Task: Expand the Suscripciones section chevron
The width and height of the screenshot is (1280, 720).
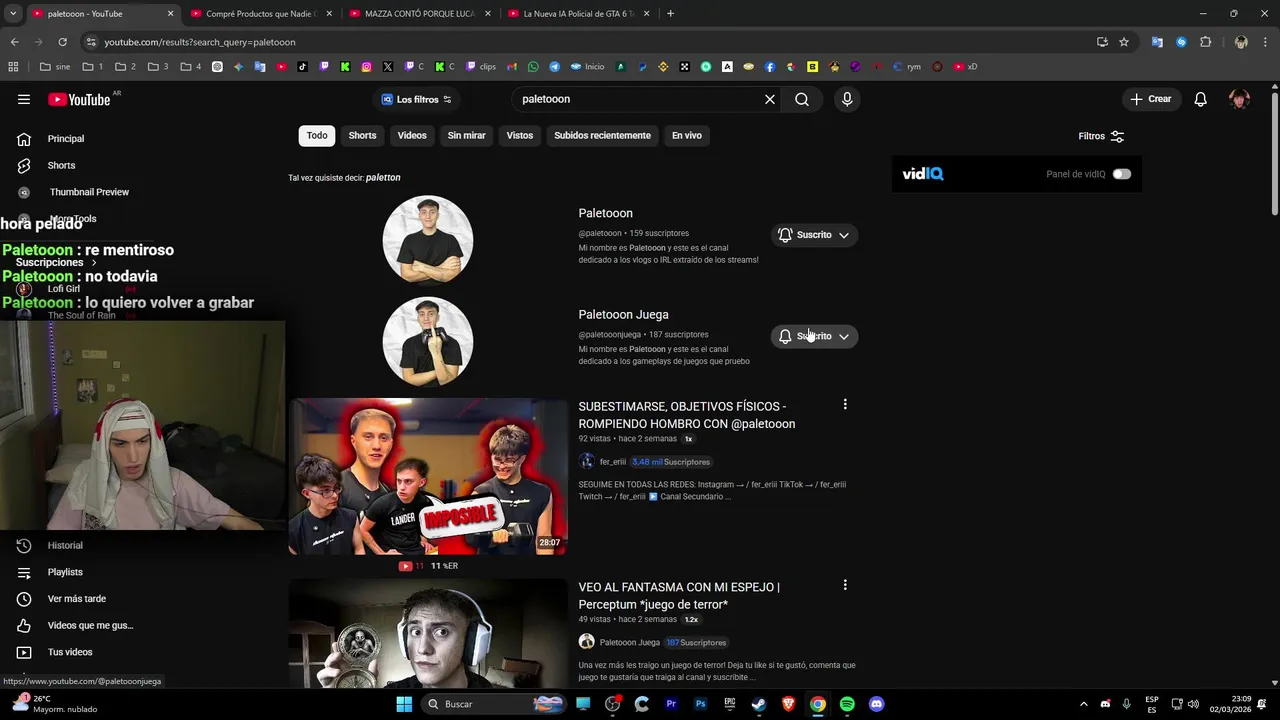Action: click(94, 263)
